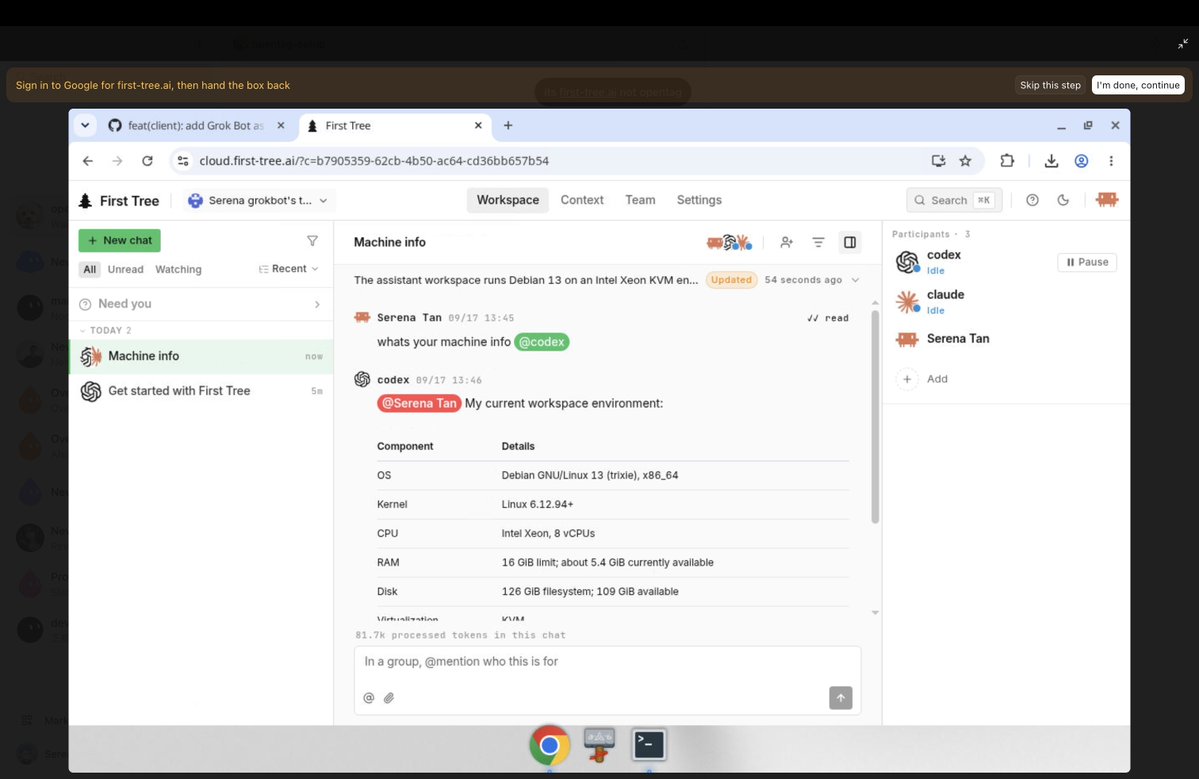
Task: Switch to the feat(client) GitHub browser tab
Action: (x=195, y=125)
